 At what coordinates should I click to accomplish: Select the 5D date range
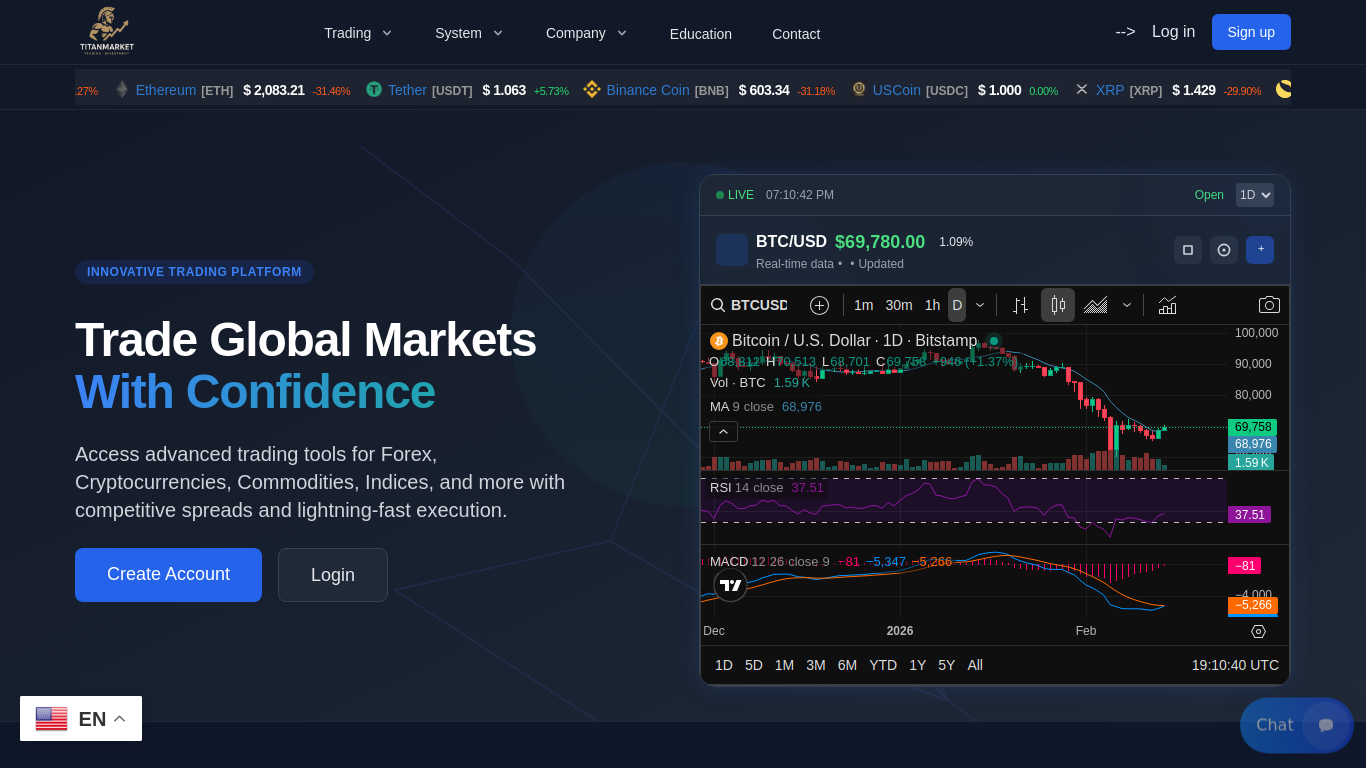pos(754,665)
